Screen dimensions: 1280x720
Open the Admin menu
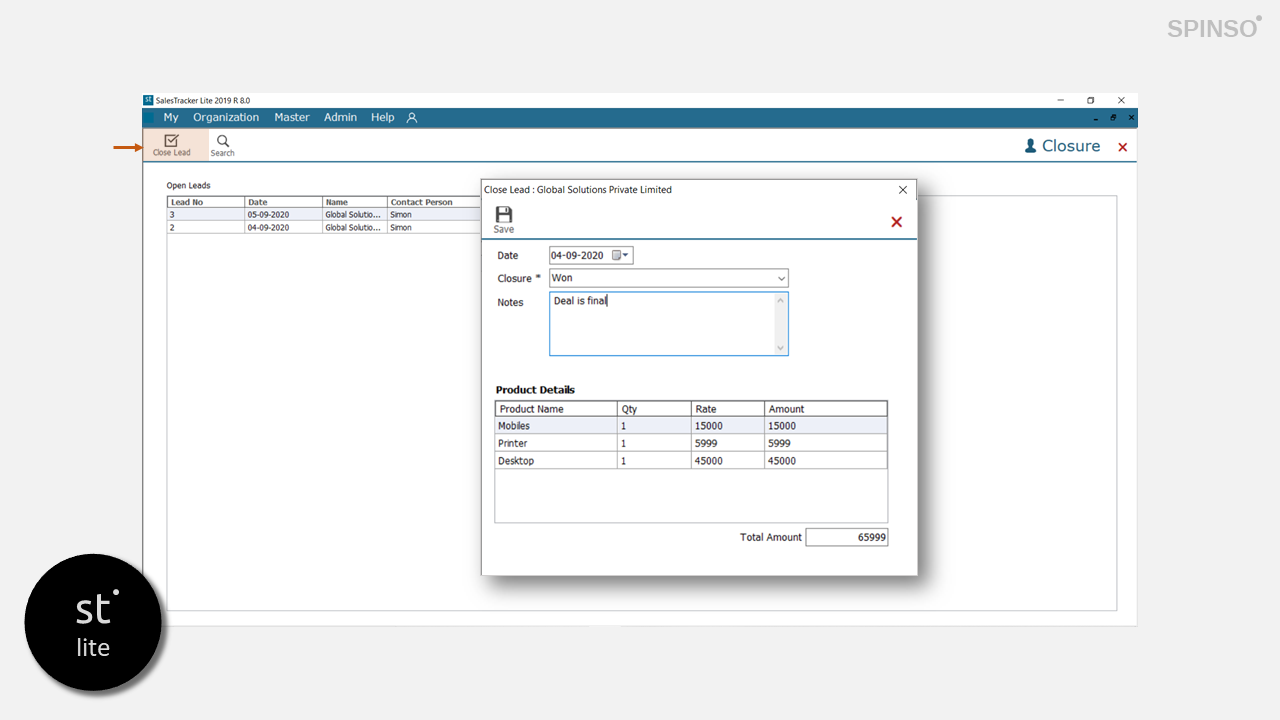(340, 118)
